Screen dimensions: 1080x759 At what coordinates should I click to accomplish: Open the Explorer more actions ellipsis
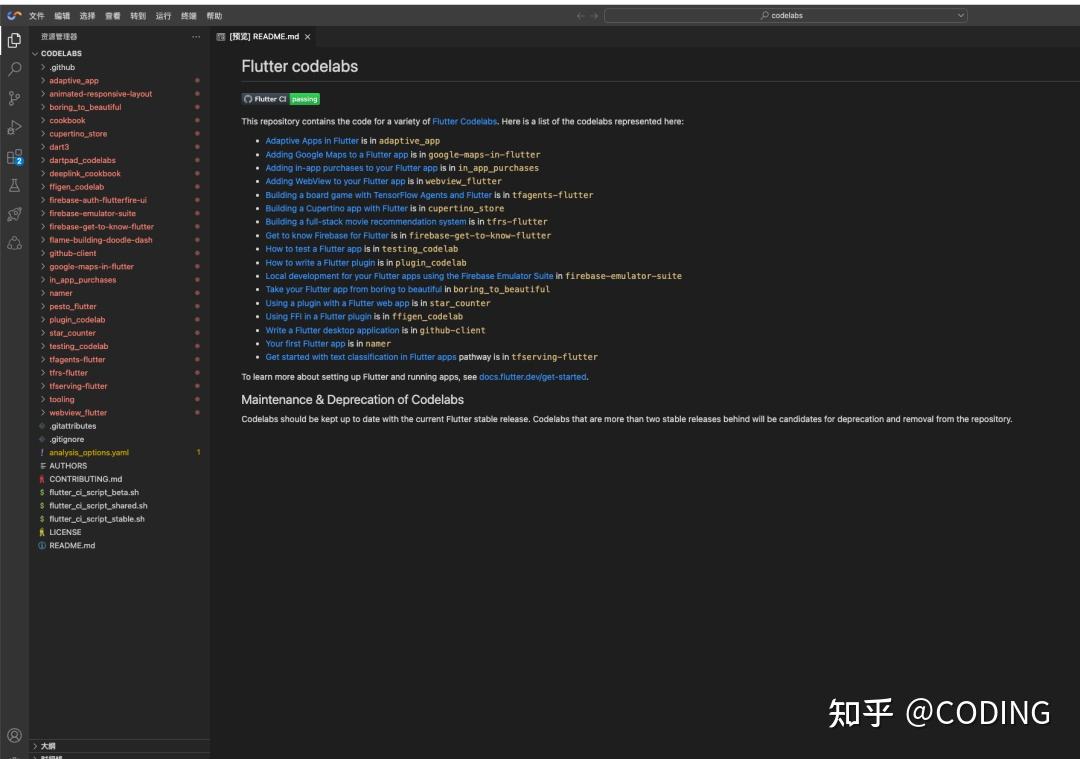pyautogui.click(x=196, y=36)
